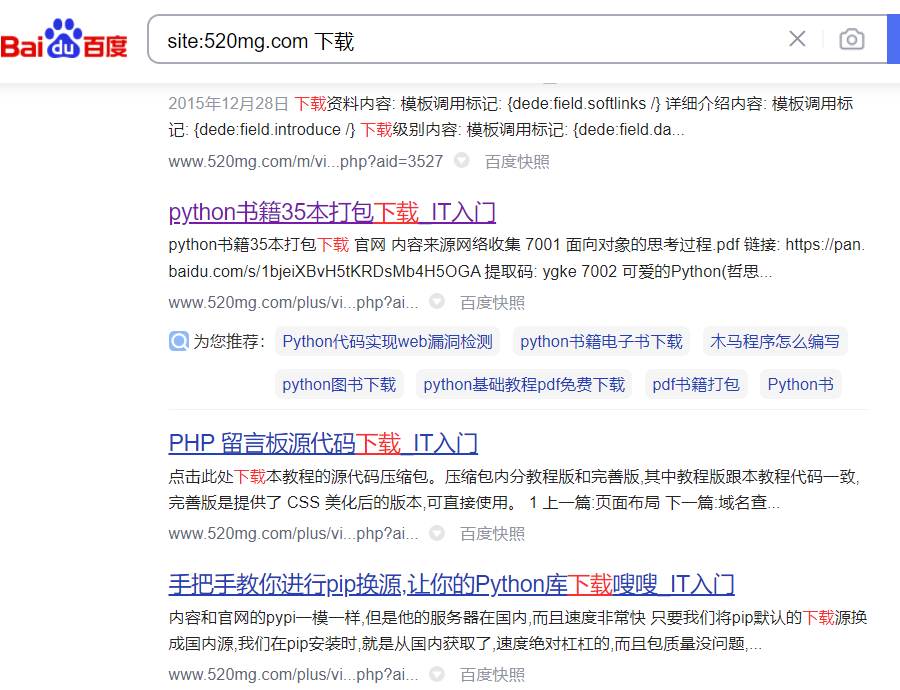Screen dimensions: 900x690
Task: Open 百度快照 under python书籍35本 result
Action: (x=492, y=303)
